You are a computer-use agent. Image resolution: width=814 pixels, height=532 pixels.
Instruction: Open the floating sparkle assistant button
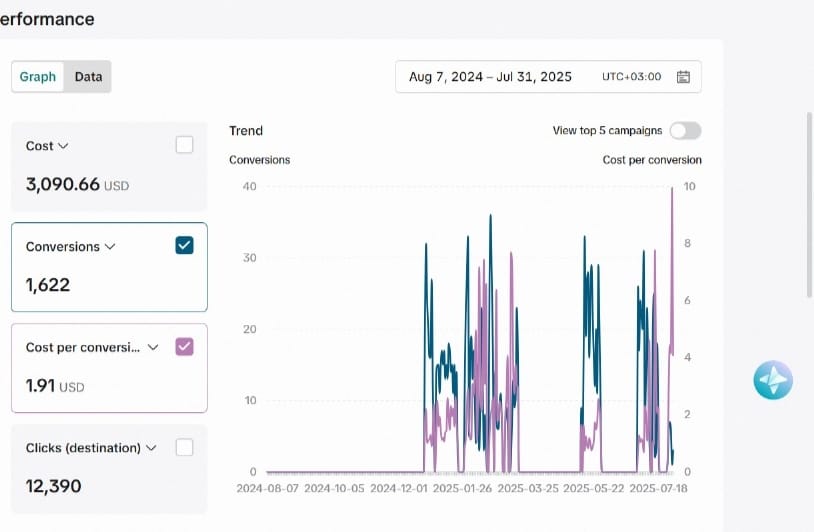(x=773, y=380)
